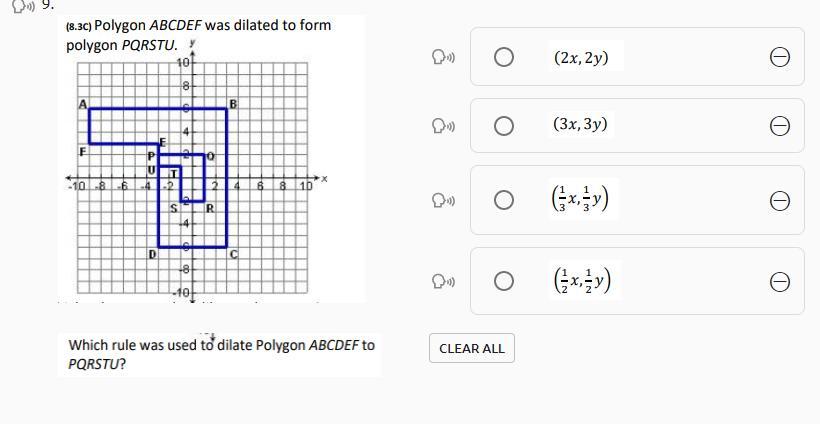Click the one-half x, one-half y expression text

point(581,282)
